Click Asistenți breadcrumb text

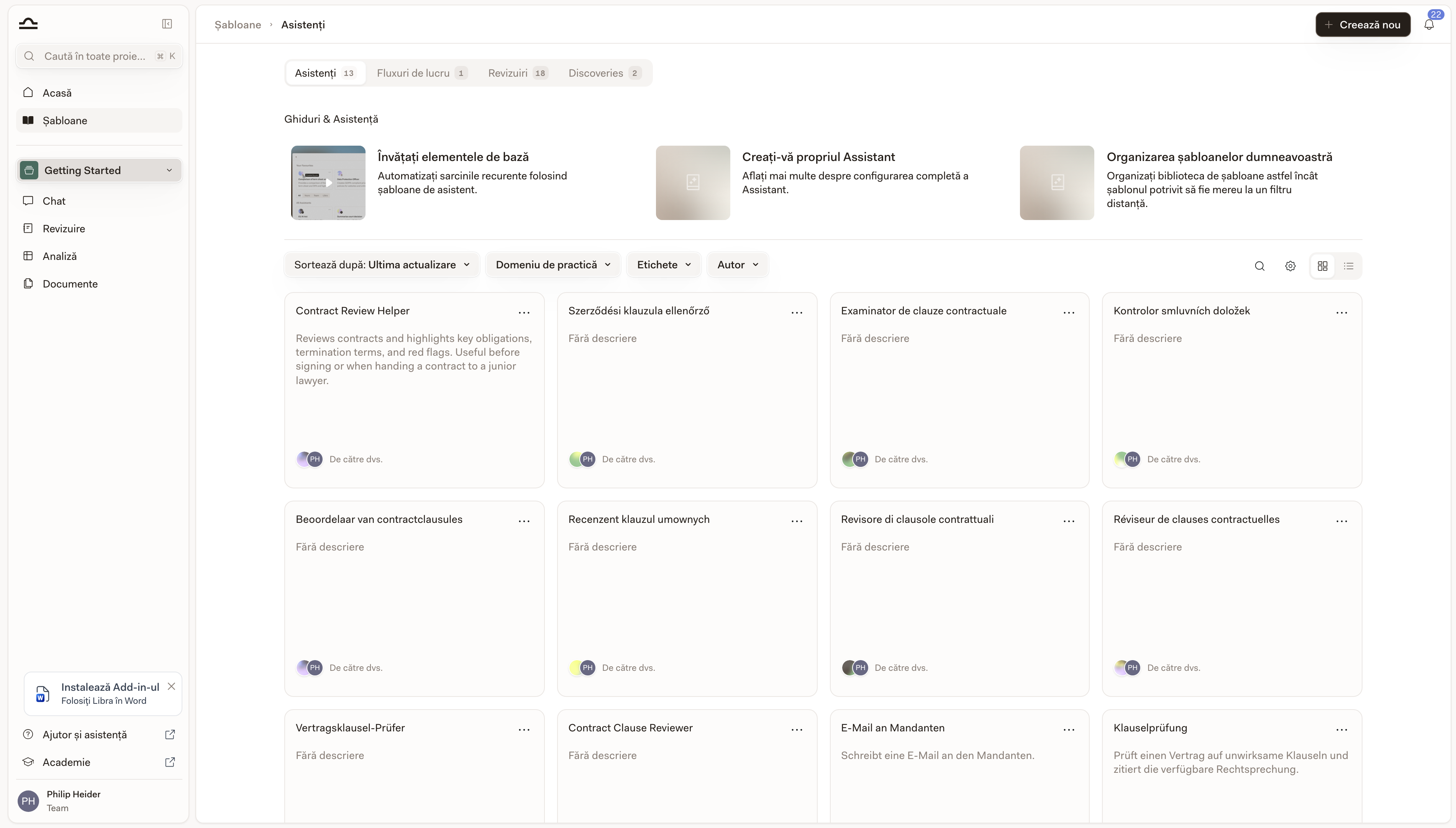[x=303, y=25]
